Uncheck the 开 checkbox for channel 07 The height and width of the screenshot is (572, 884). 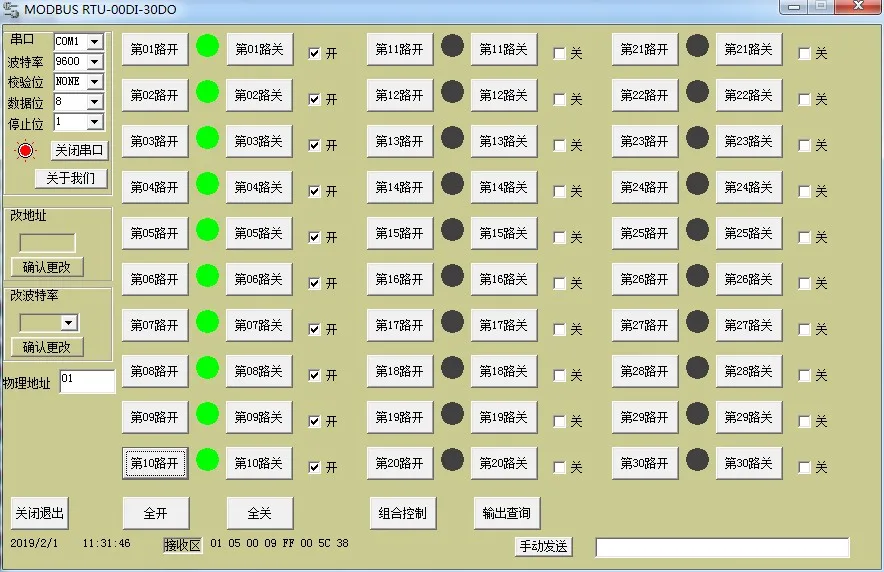[315, 329]
